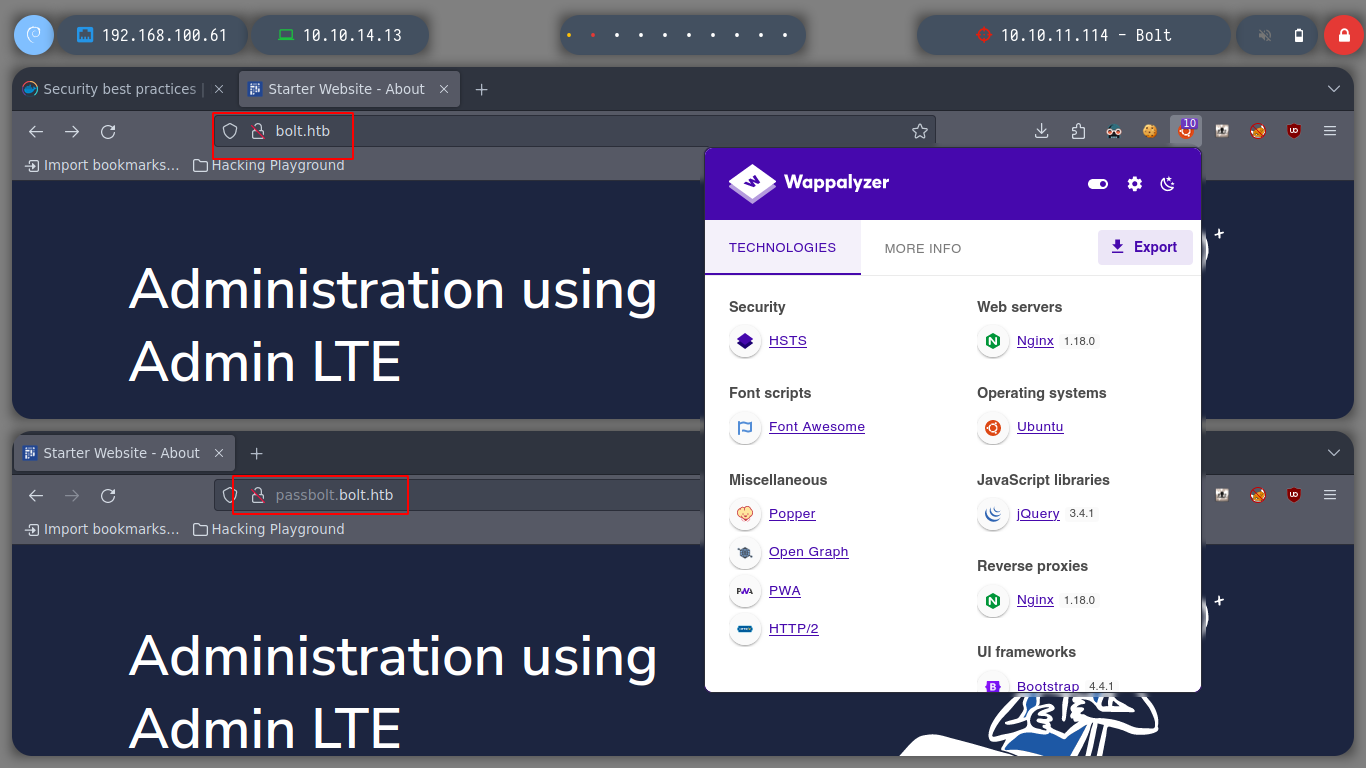Open the Bootstrap link under UI frameworks
The image size is (1366, 768).
click(x=1048, y=686)
